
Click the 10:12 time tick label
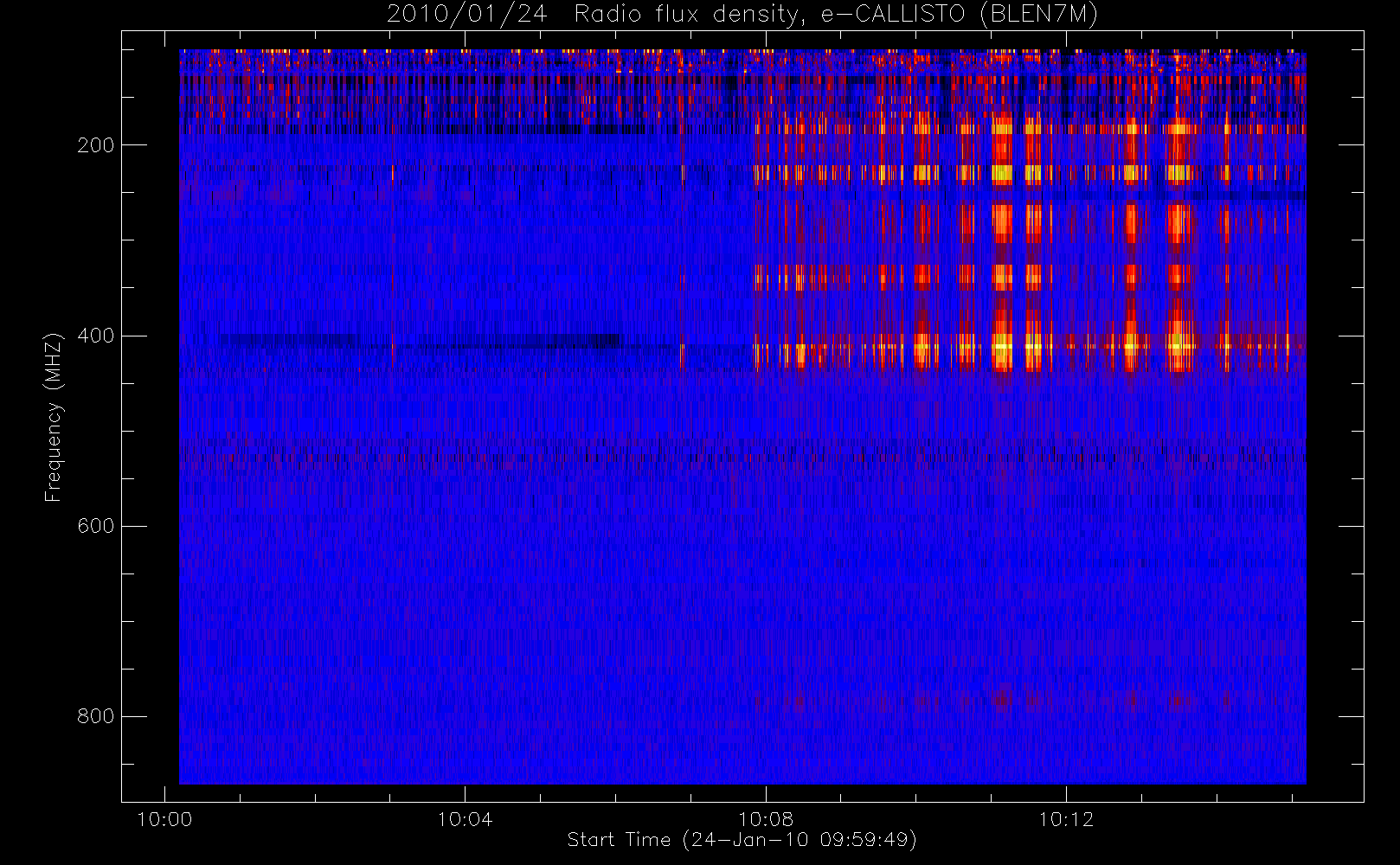(x=1066, y=819)
